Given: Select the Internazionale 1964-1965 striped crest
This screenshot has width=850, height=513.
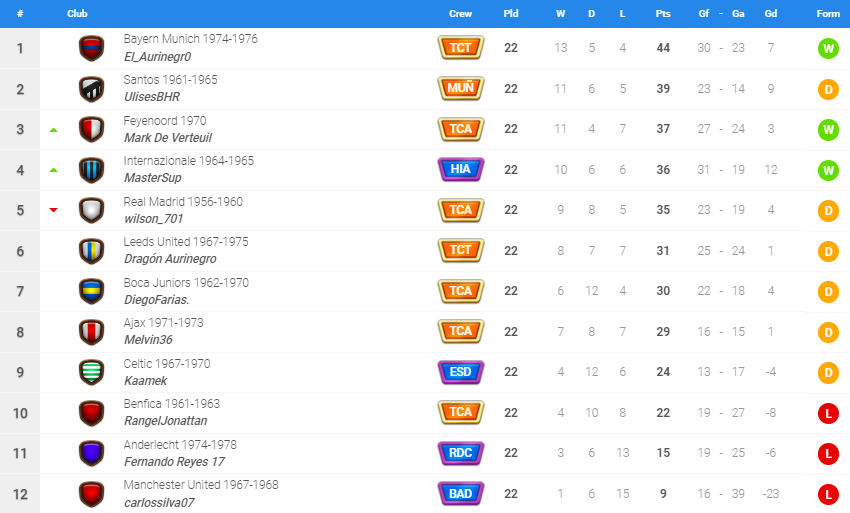Looking at the screenshot, I should 92,170.
